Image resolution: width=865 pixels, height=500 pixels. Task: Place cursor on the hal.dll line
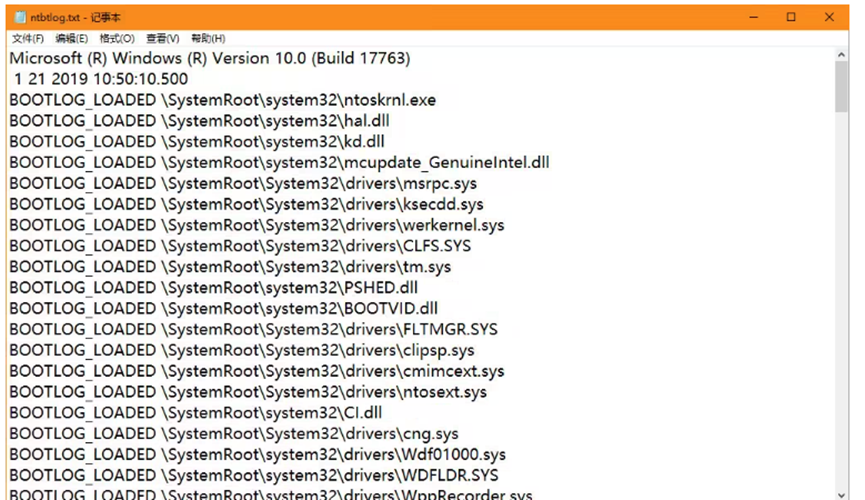[x=199, y=121]
